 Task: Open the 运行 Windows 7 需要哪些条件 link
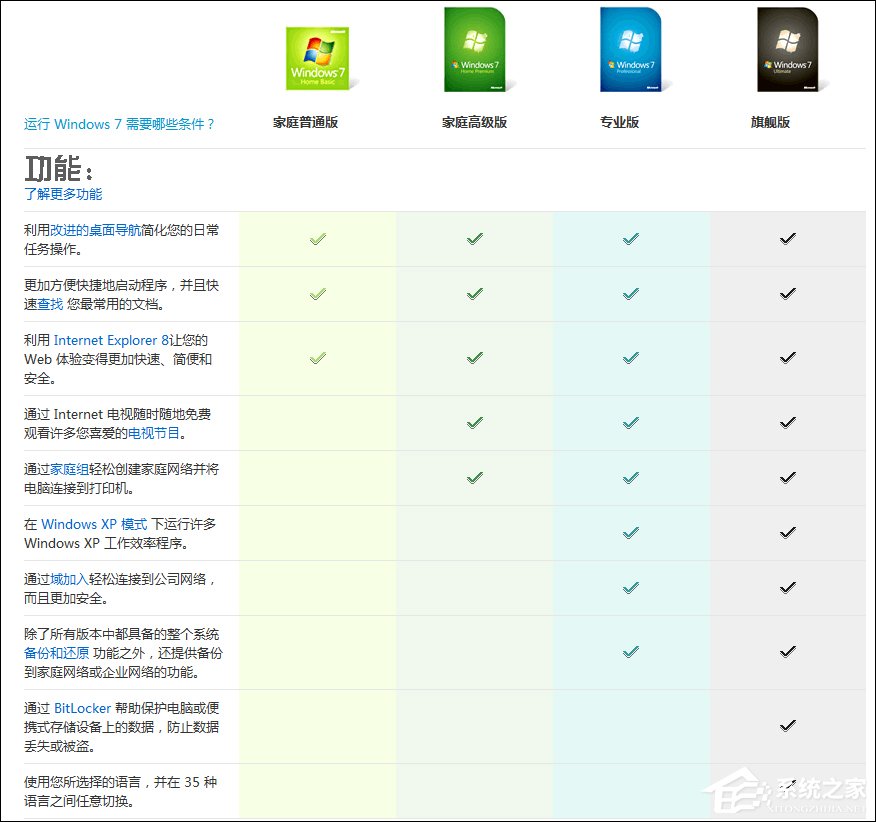[x=119, y=124]
